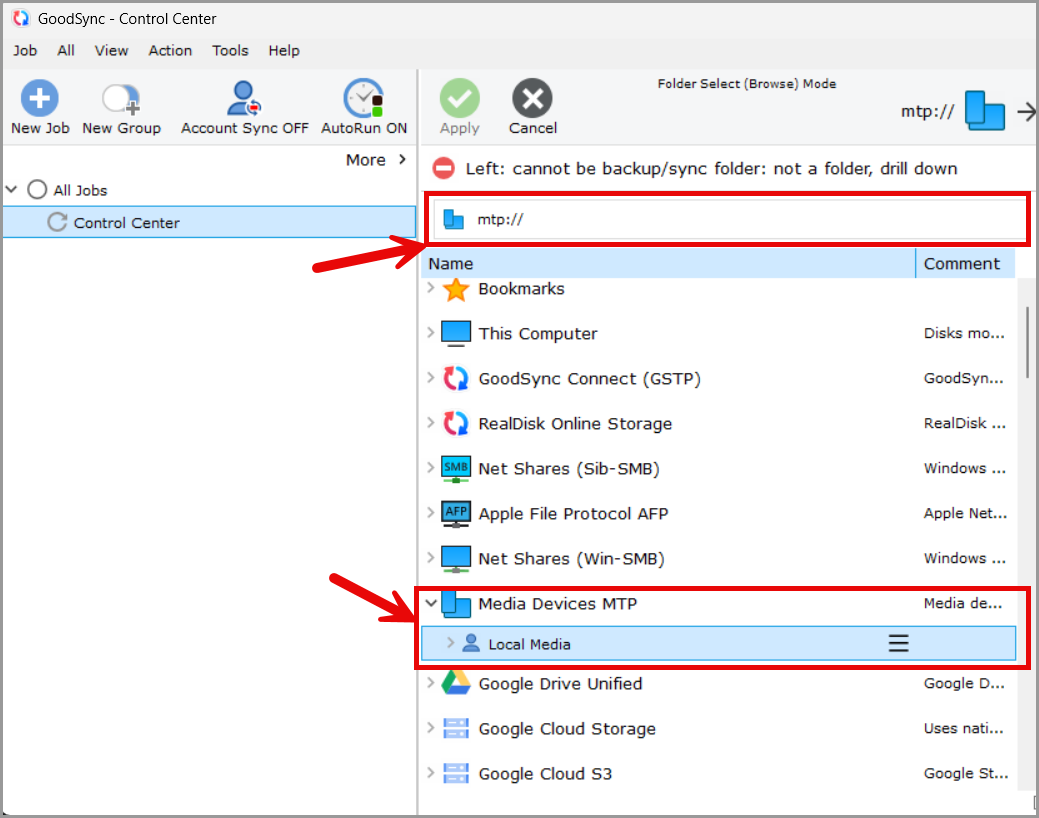Click the mtp:// path input field
Screen dimensions: 1039x818
click(x=729, y=219)
